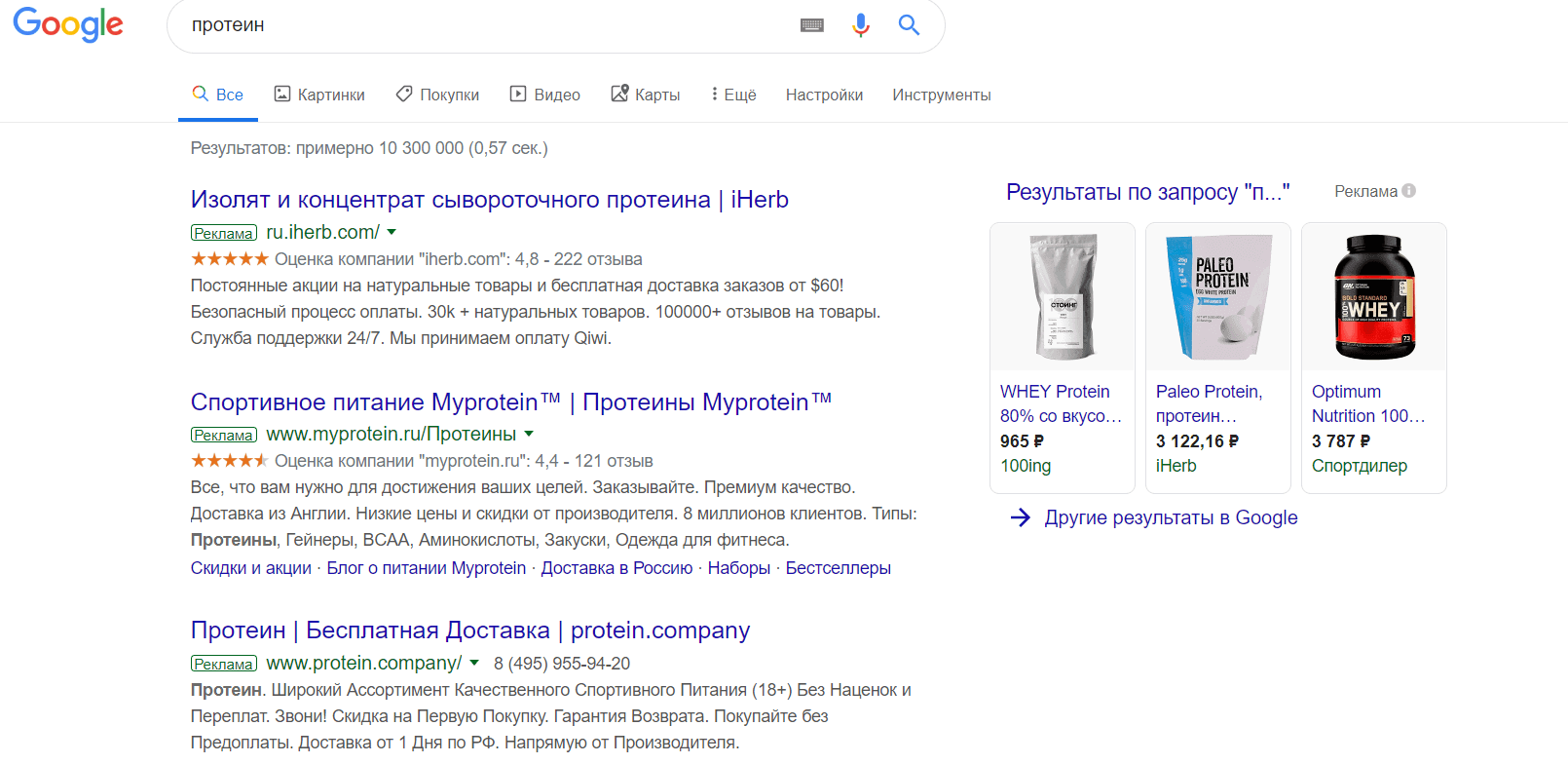Expand dropdown arrow next to ru.iherb.com/

coord(392,232)
